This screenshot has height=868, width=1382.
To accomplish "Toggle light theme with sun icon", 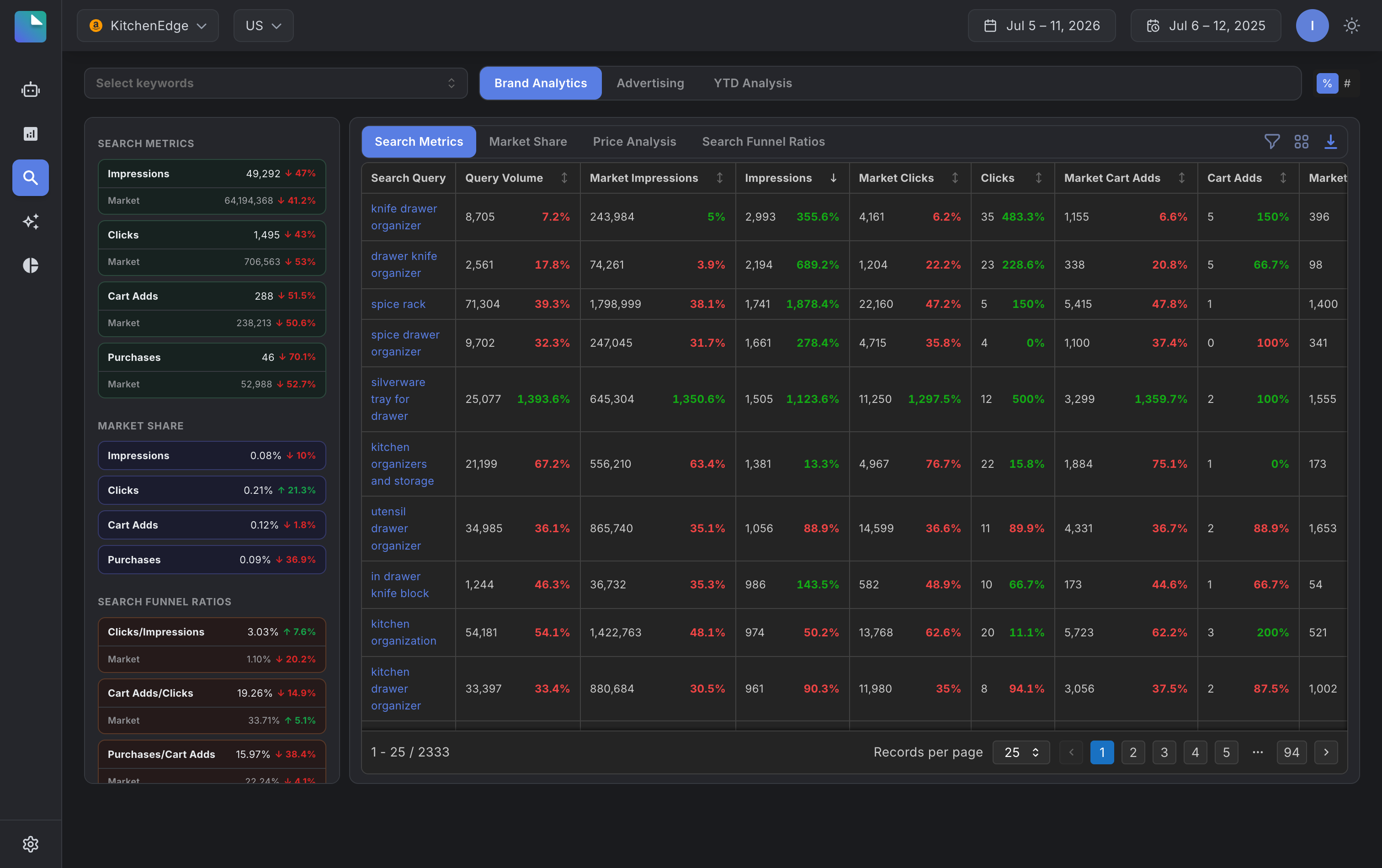I will point(1351,26).
